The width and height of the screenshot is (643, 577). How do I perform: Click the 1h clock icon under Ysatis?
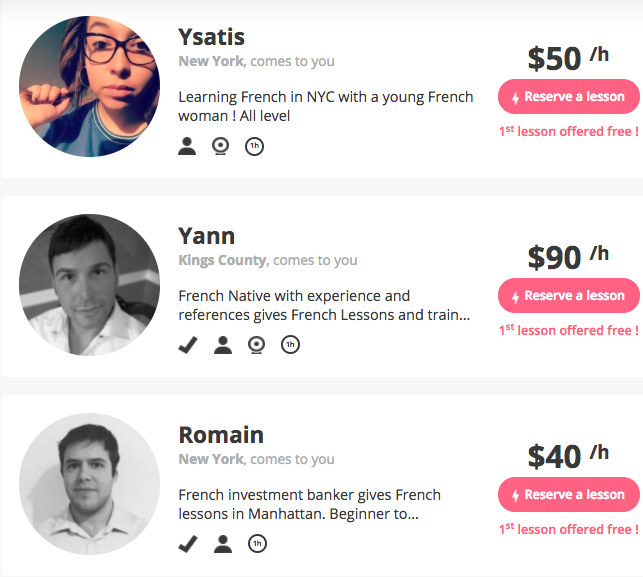pyautogui.click(x=255, y=146)
